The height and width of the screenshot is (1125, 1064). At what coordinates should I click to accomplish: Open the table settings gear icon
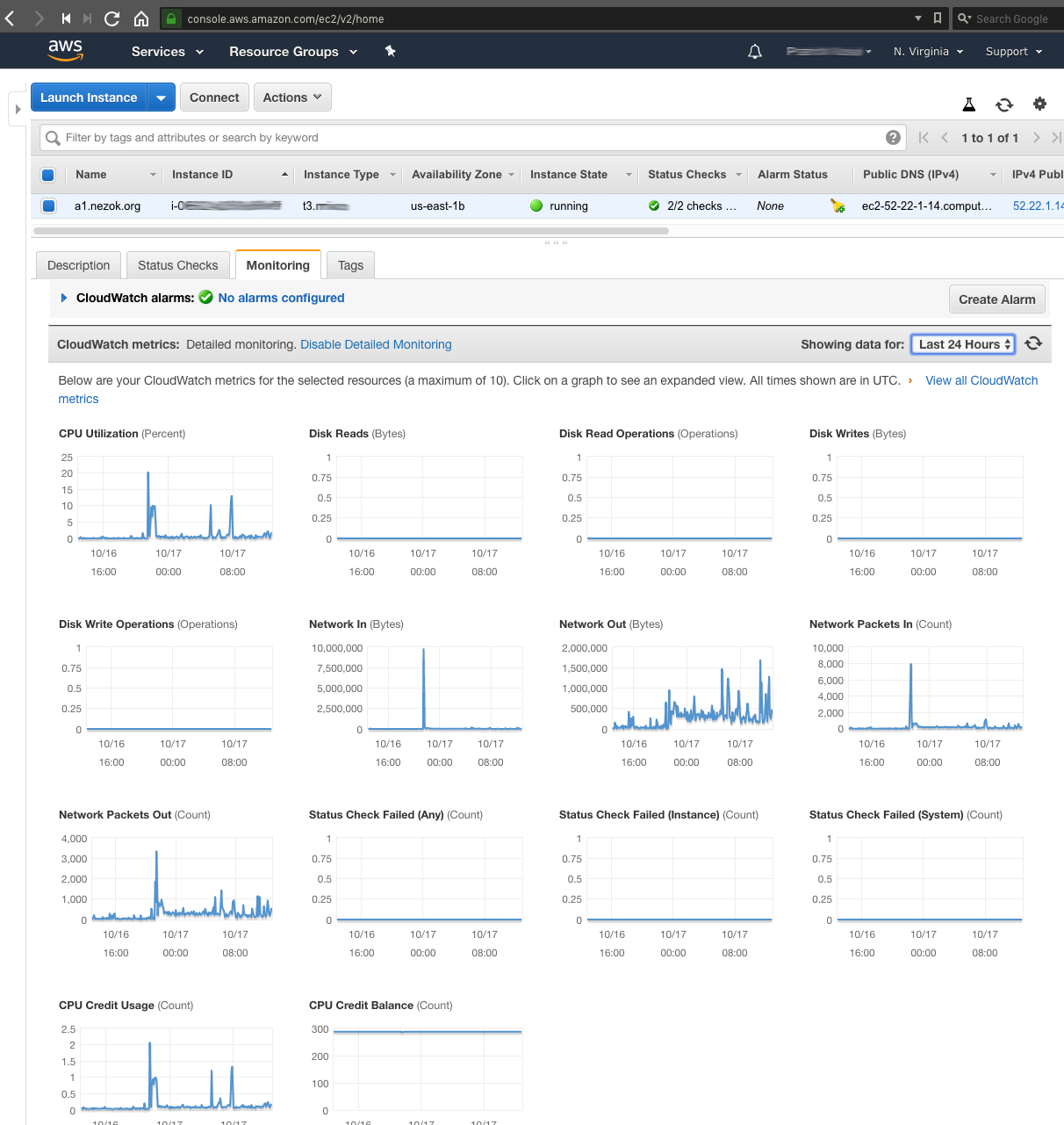1039,104
